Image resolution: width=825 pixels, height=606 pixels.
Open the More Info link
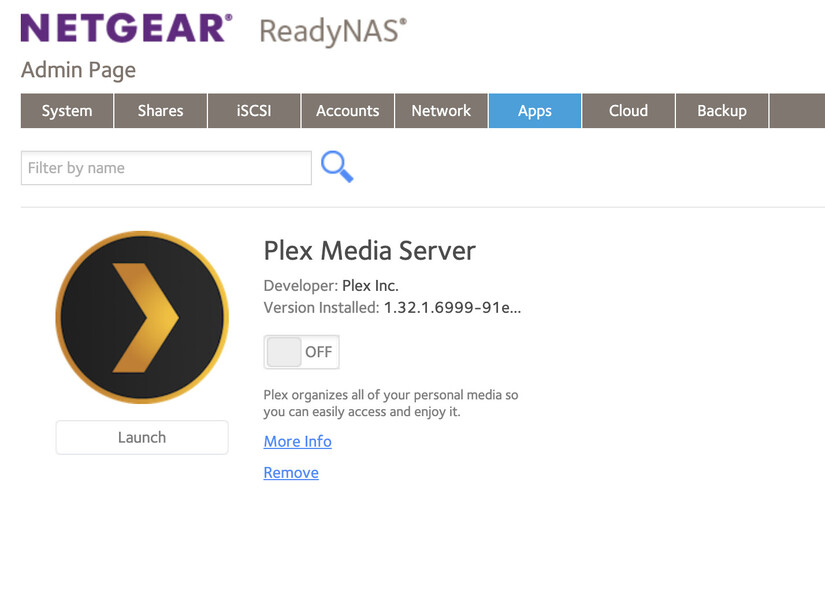[x=298, y=441]
